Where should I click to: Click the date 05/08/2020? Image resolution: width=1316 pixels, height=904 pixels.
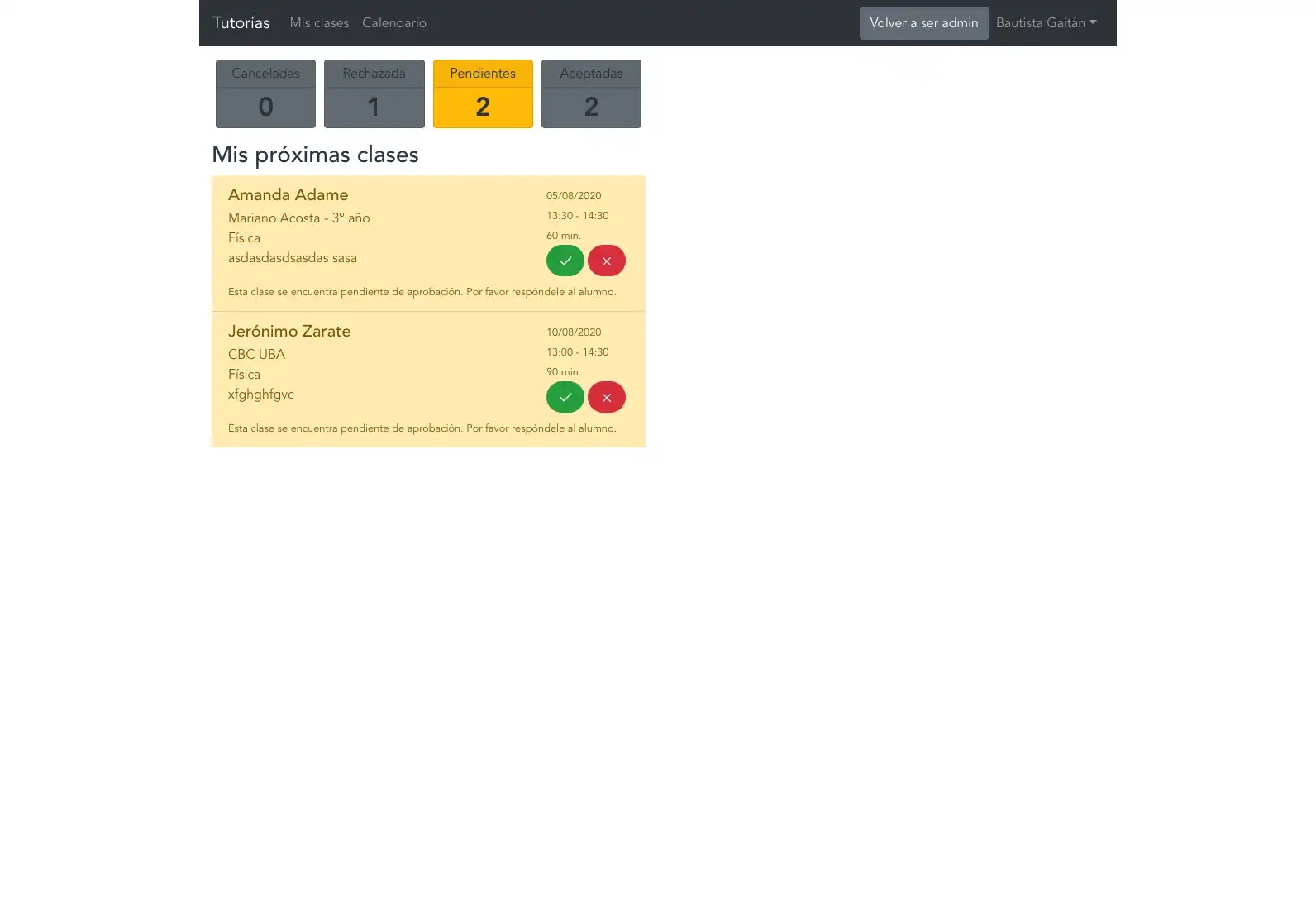[574, 196]
